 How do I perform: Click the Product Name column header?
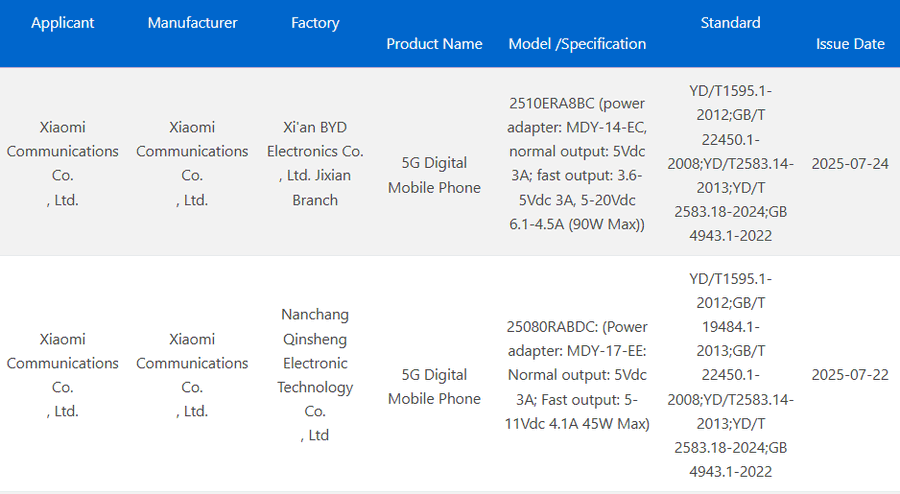(x=434, y=44)
